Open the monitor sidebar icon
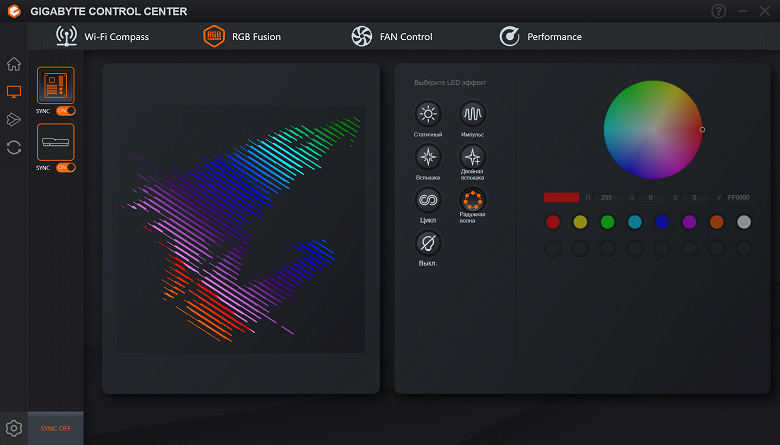 point(14,91)
